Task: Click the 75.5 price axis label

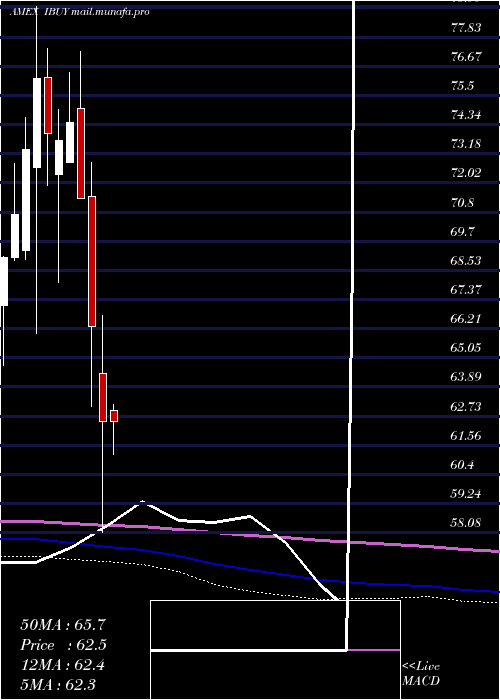Action: pyautogui.click(x=462, y=86)
